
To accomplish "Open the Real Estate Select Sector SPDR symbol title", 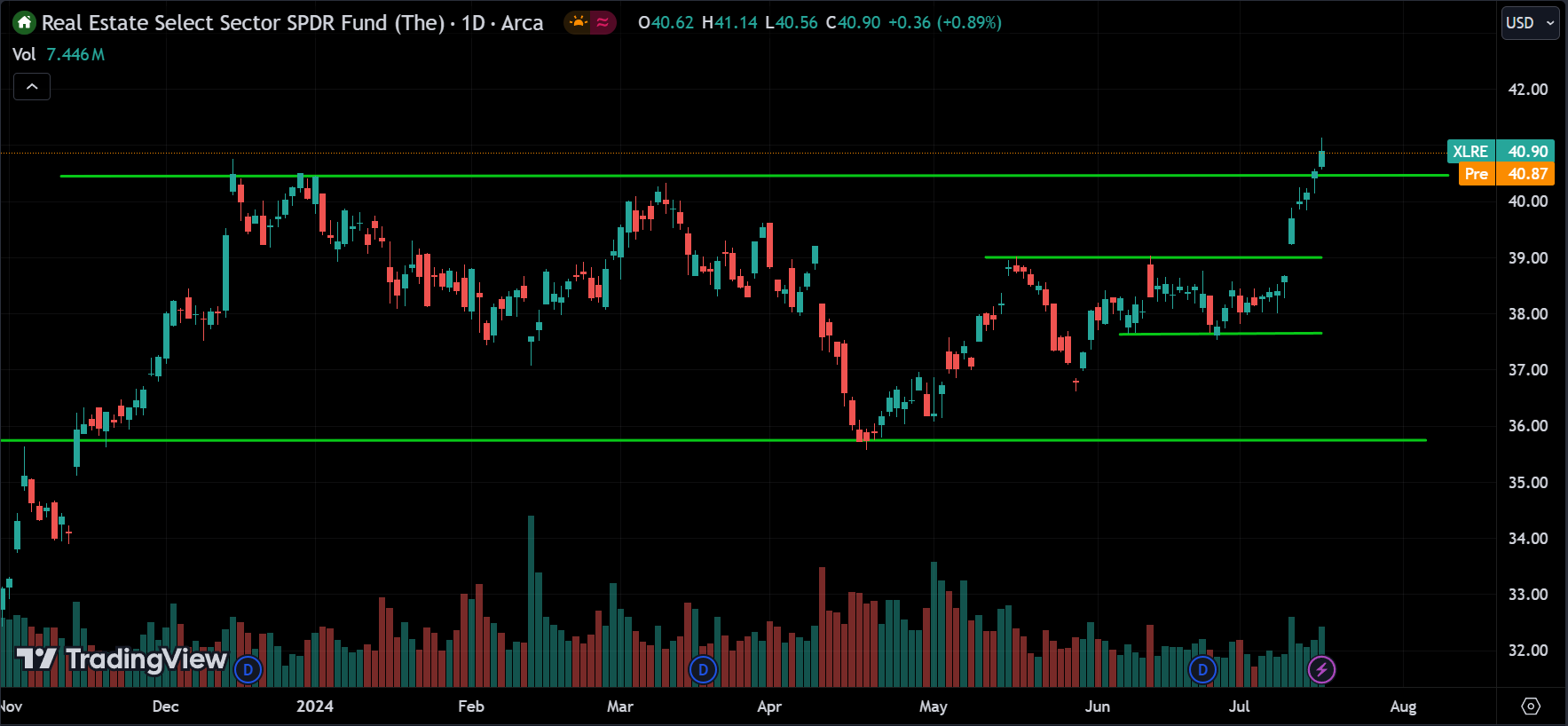I will 243,22.
